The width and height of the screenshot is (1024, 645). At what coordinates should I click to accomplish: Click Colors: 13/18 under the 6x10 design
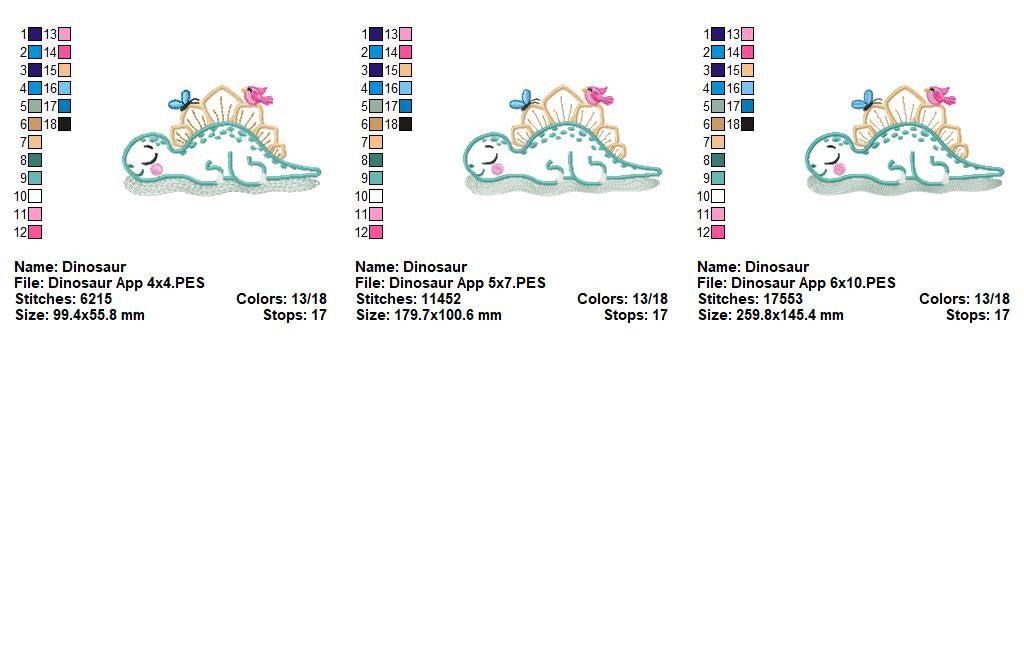pos(964,299)
